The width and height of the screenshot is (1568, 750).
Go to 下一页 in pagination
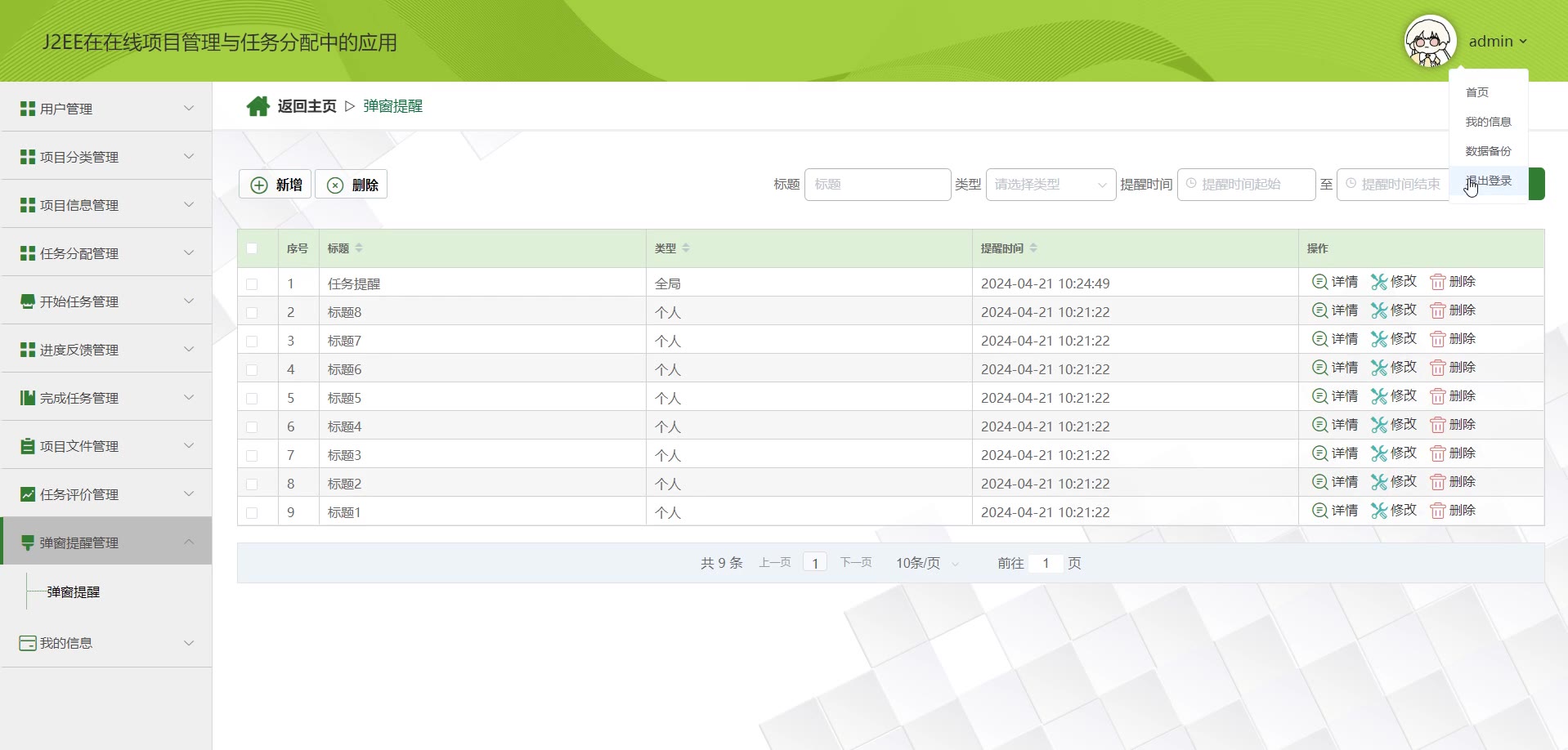(x=856, y=562)
